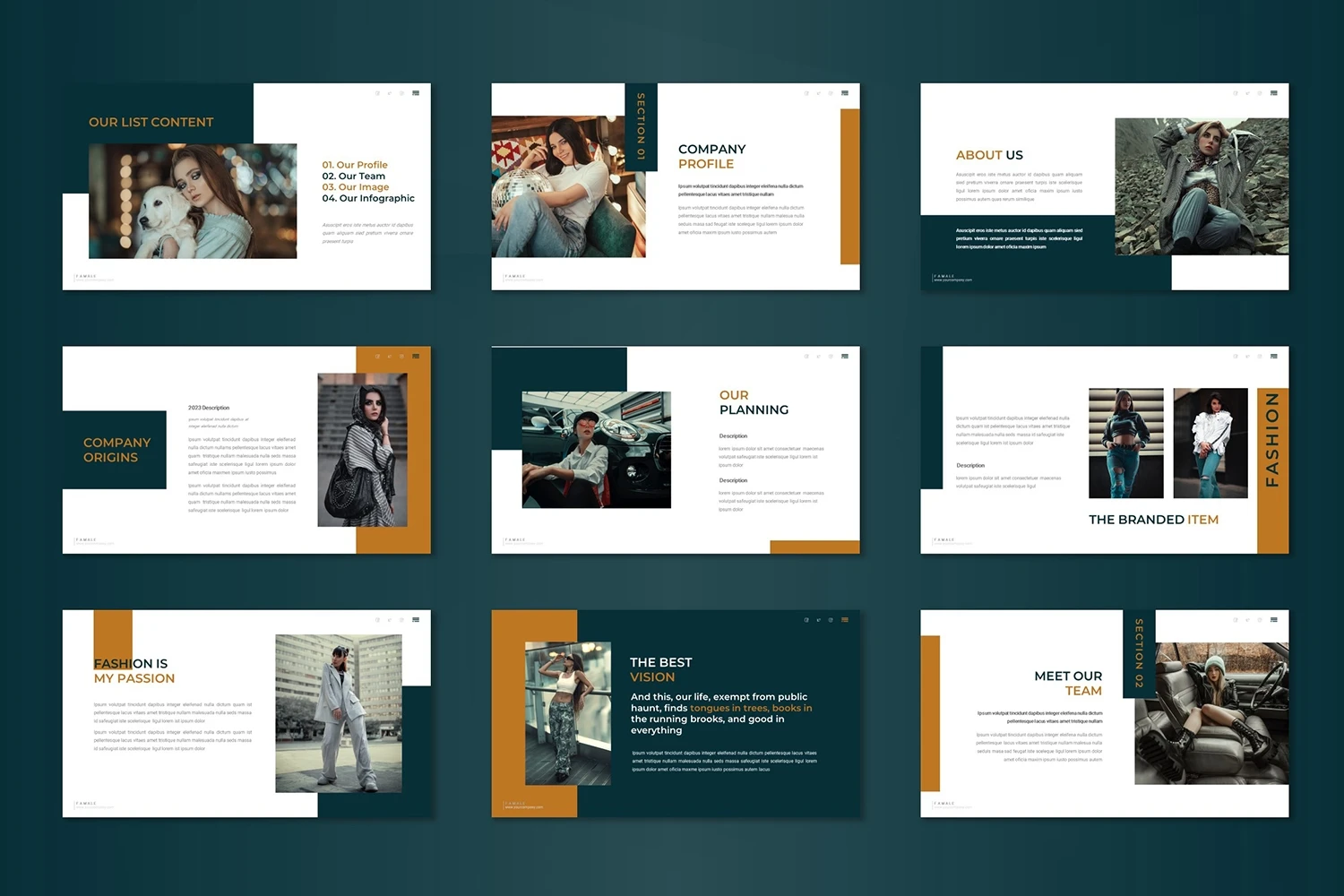Click the '03. Our Image' list item

[x=356, y=187]
